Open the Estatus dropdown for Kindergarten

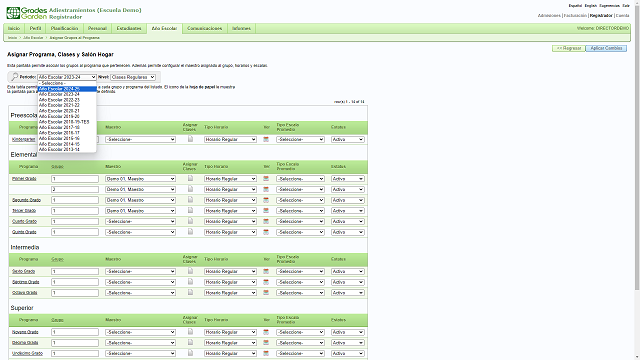[x=348, y=140]
